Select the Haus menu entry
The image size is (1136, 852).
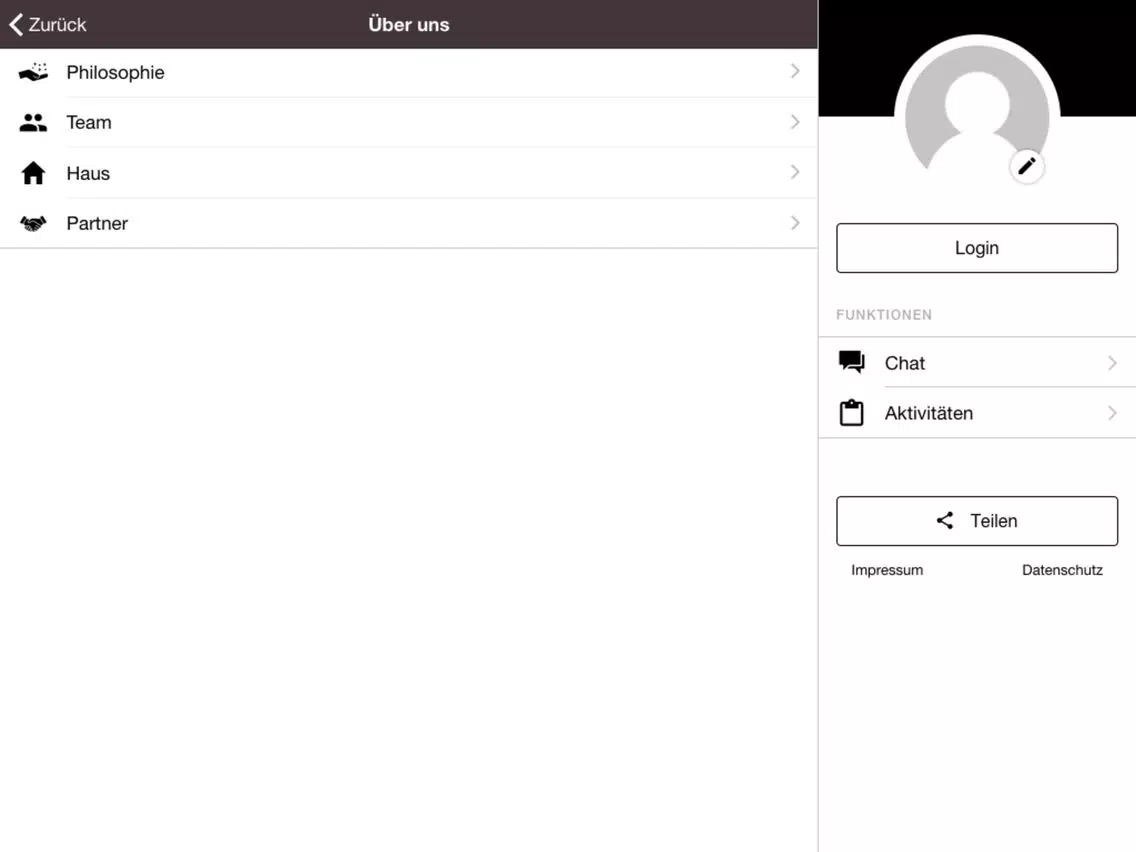pyautogui.click(x=409, y=173)
